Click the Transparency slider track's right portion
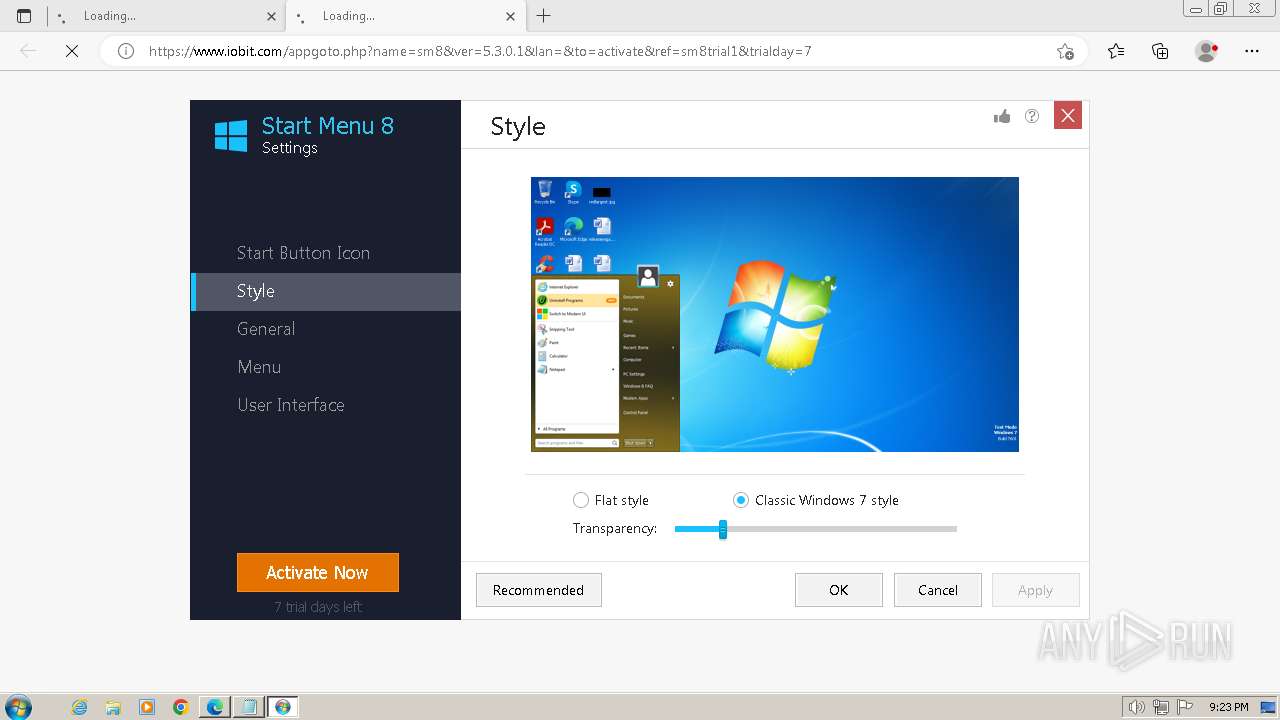 [x=842, y=529]
